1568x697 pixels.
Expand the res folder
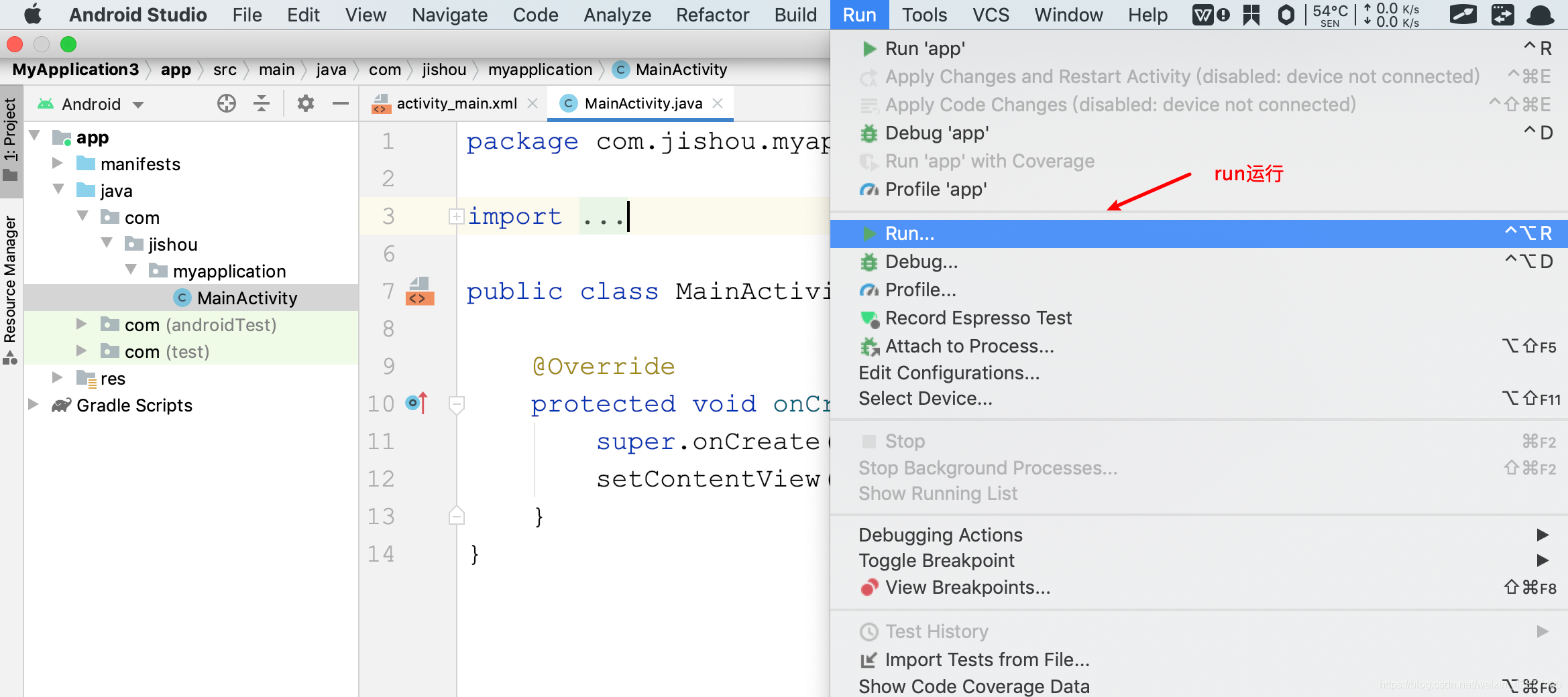57,378
